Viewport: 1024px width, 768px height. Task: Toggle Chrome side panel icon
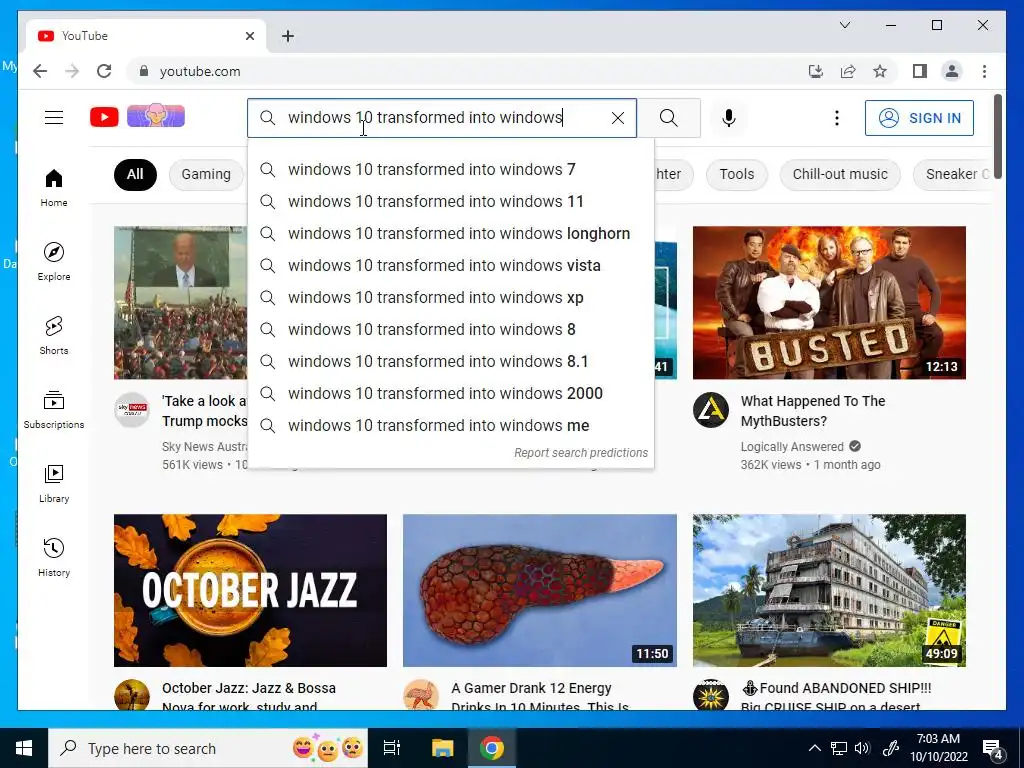pos(920,71)
